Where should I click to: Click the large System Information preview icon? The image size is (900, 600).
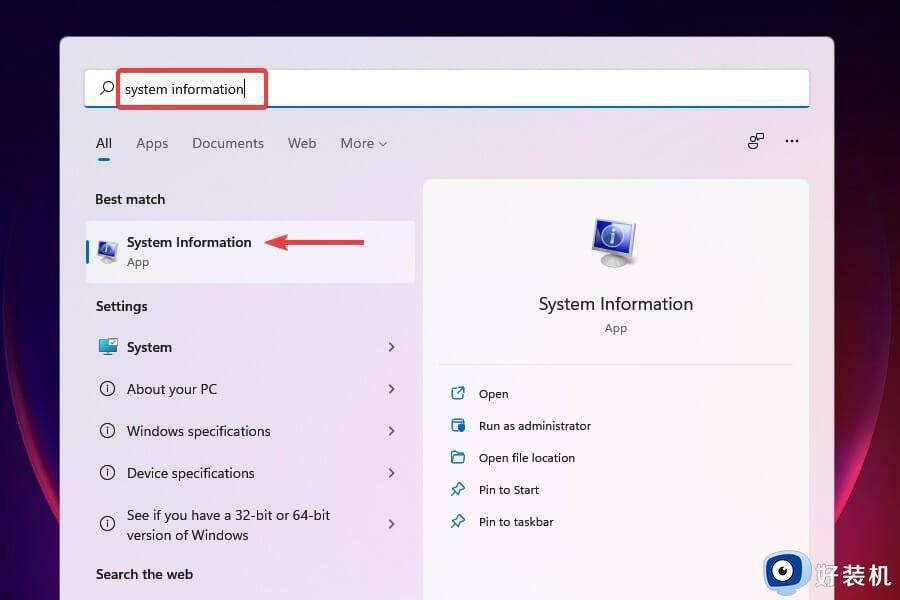(614, 242)
